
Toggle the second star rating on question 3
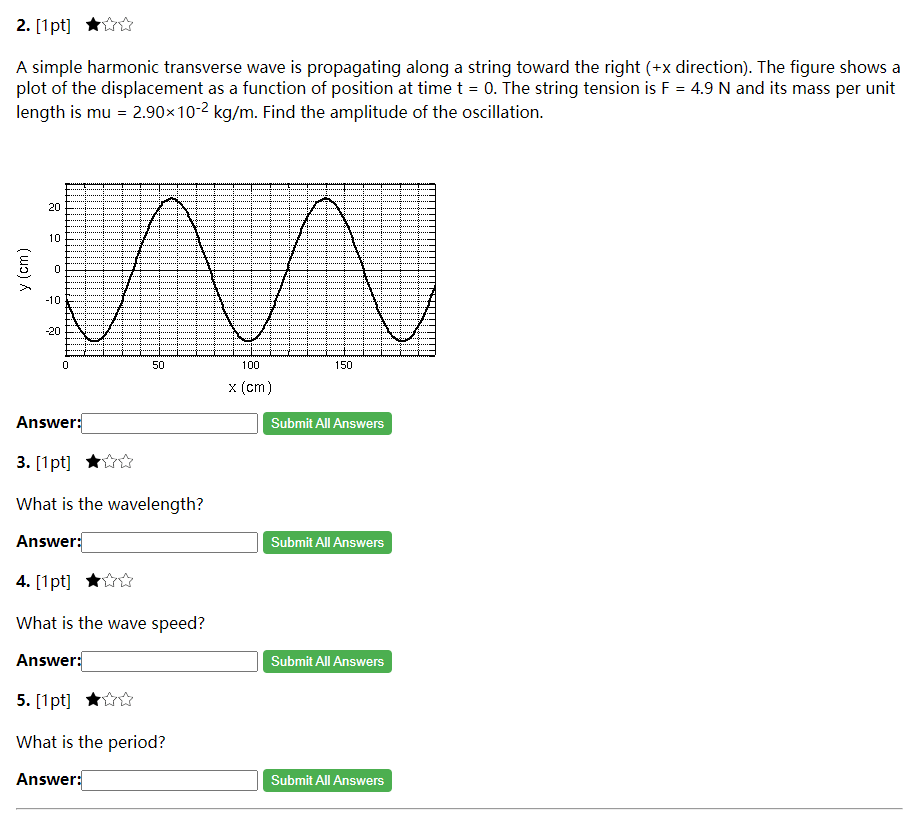coord(109,462)
